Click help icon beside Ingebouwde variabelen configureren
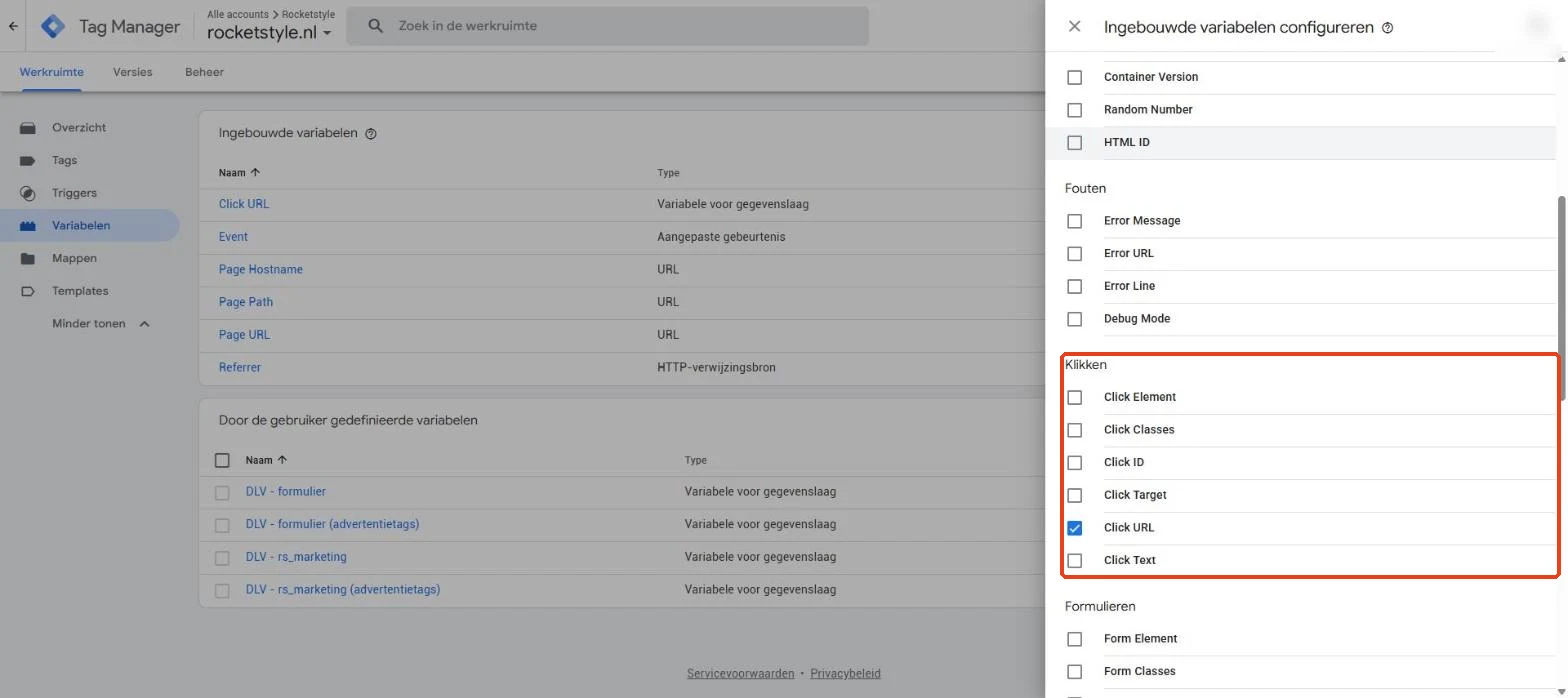The width and height of the screenshot is (1568, 698). point(1387,28)
